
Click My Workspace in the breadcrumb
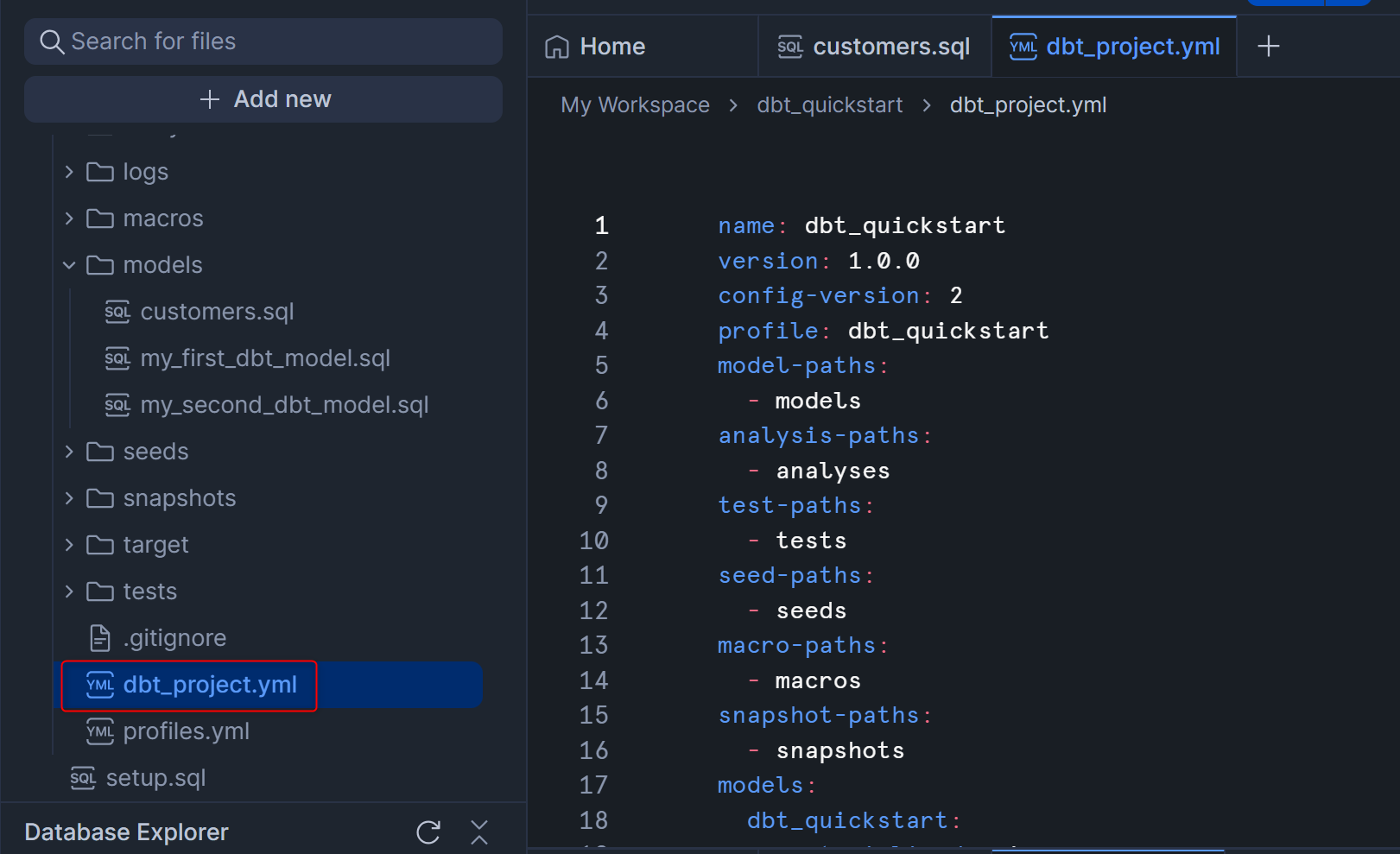point(635,105)
